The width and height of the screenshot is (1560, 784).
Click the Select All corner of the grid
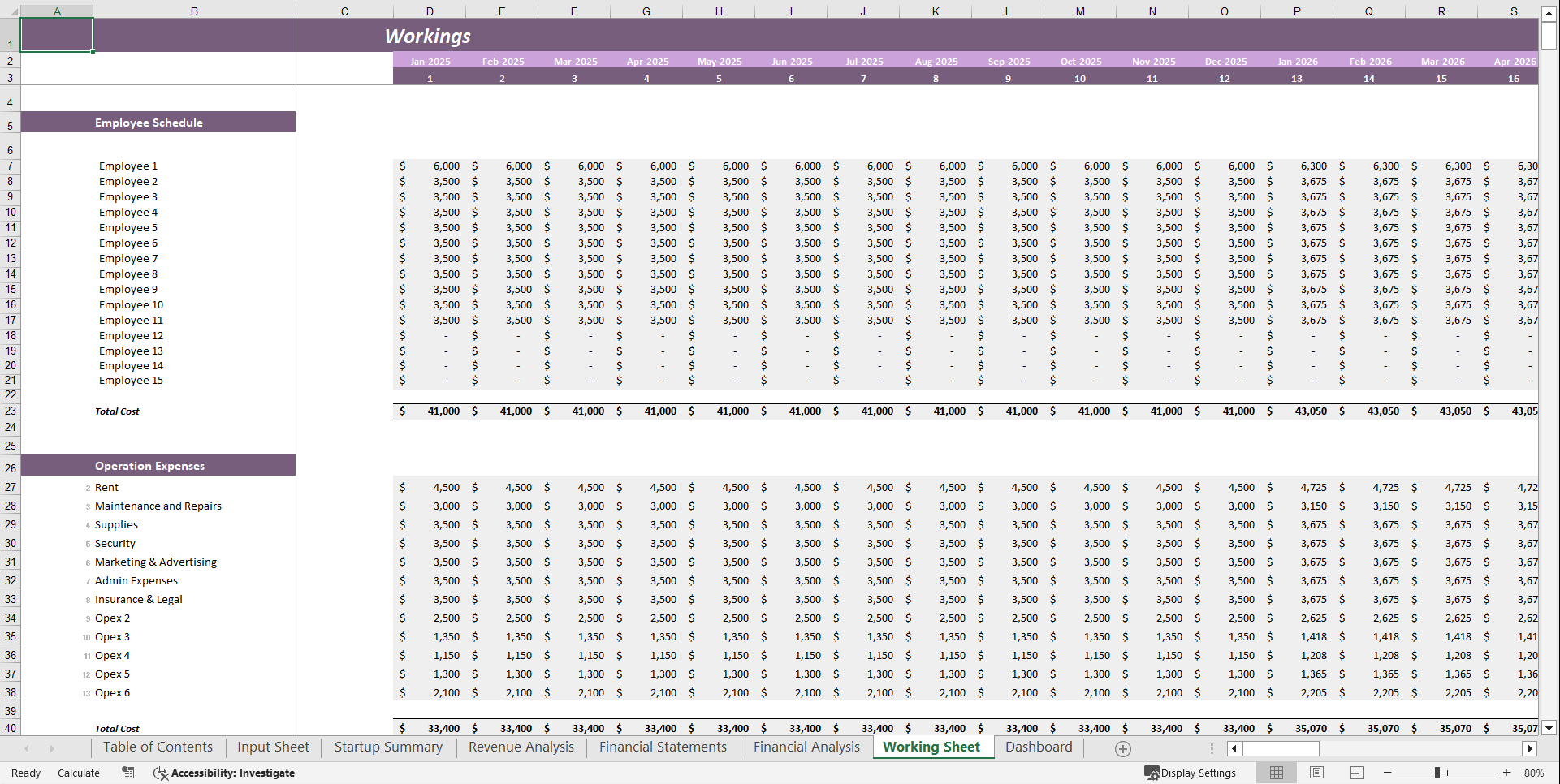tap(11, 11)
